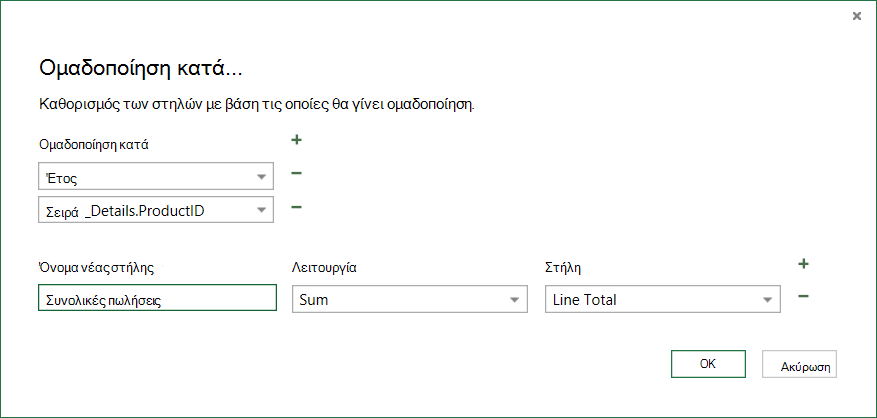Add another grouping level with the plus icon
The image size is (877, 418).
click(x=297, y=140)
